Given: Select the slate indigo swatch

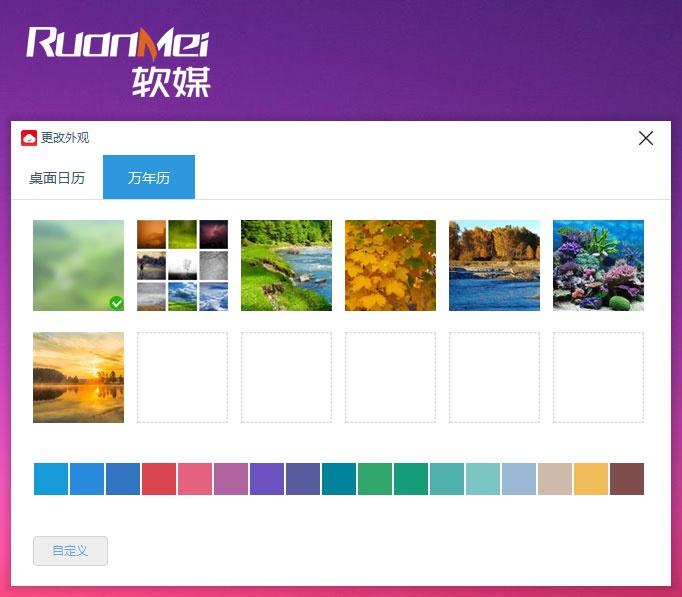Looking at the screenshot, I should click(x=303, y=479).
